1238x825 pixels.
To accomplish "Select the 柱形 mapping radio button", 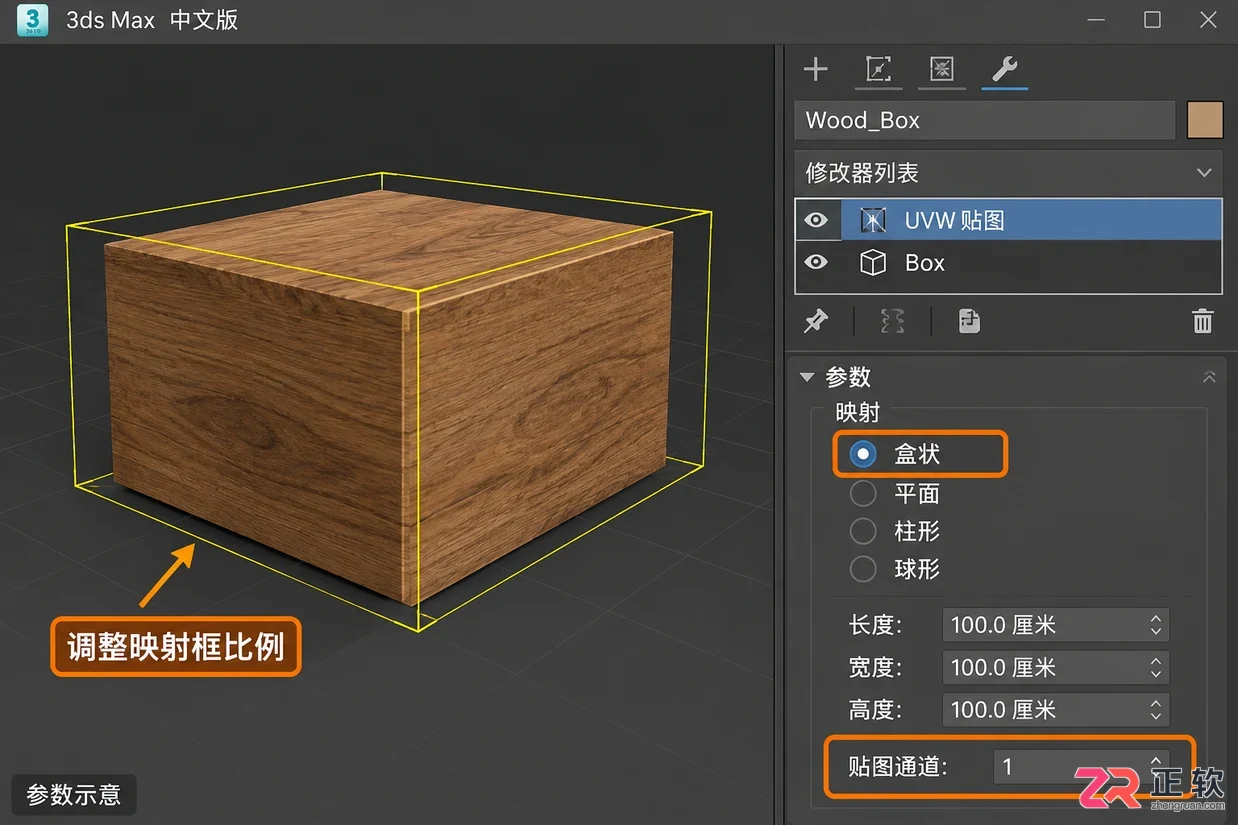I will pos(863,531).
